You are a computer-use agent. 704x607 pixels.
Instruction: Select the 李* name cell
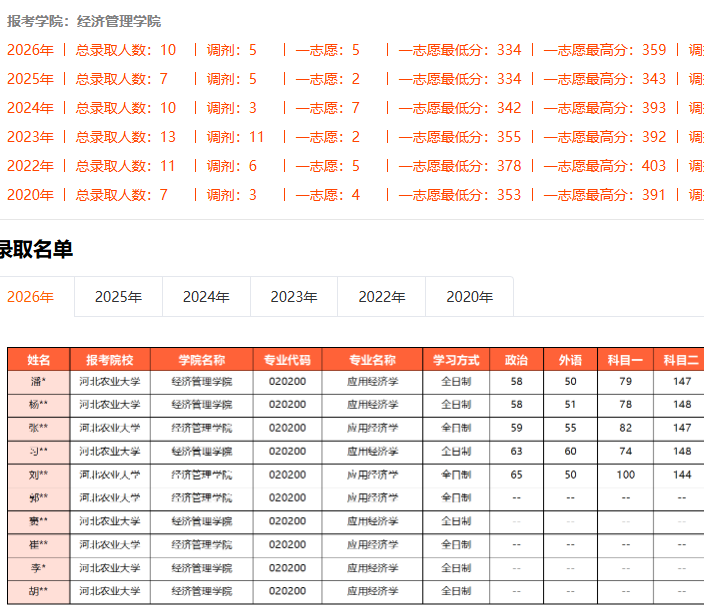(x=39, y=568)
